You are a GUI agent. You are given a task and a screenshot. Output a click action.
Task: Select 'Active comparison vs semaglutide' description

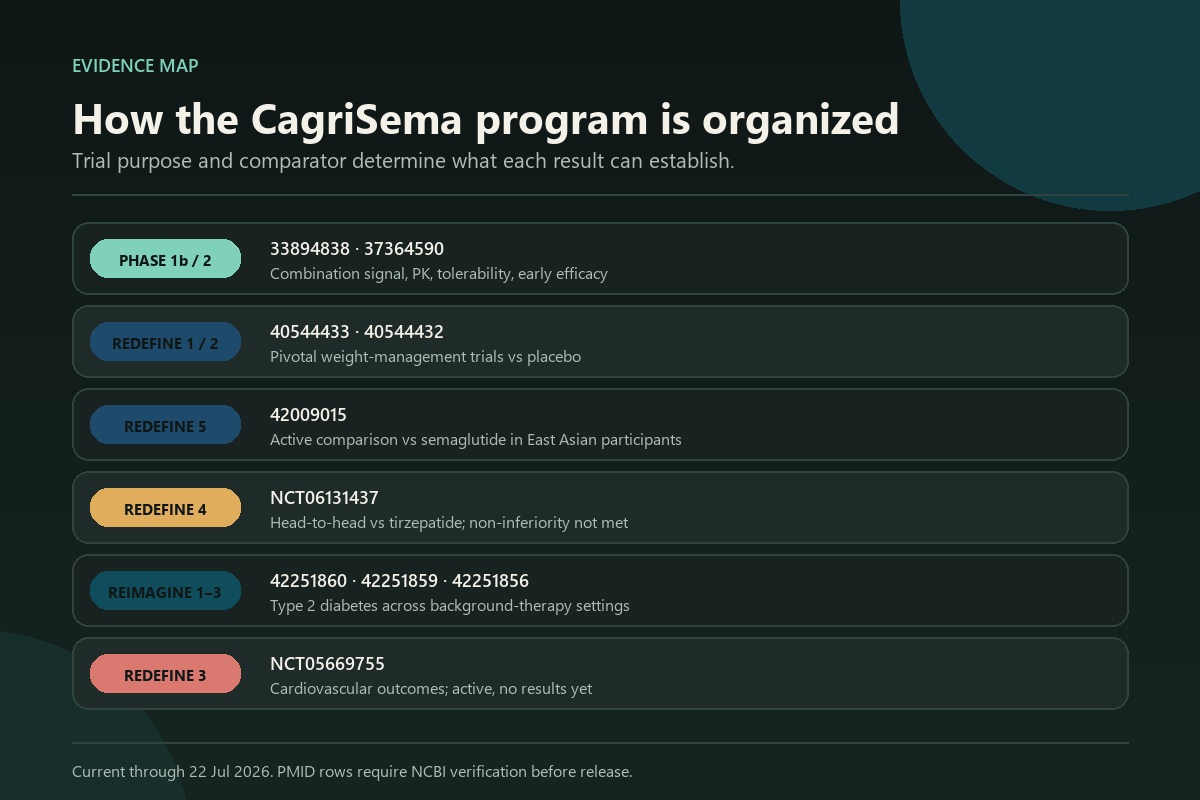476,440
